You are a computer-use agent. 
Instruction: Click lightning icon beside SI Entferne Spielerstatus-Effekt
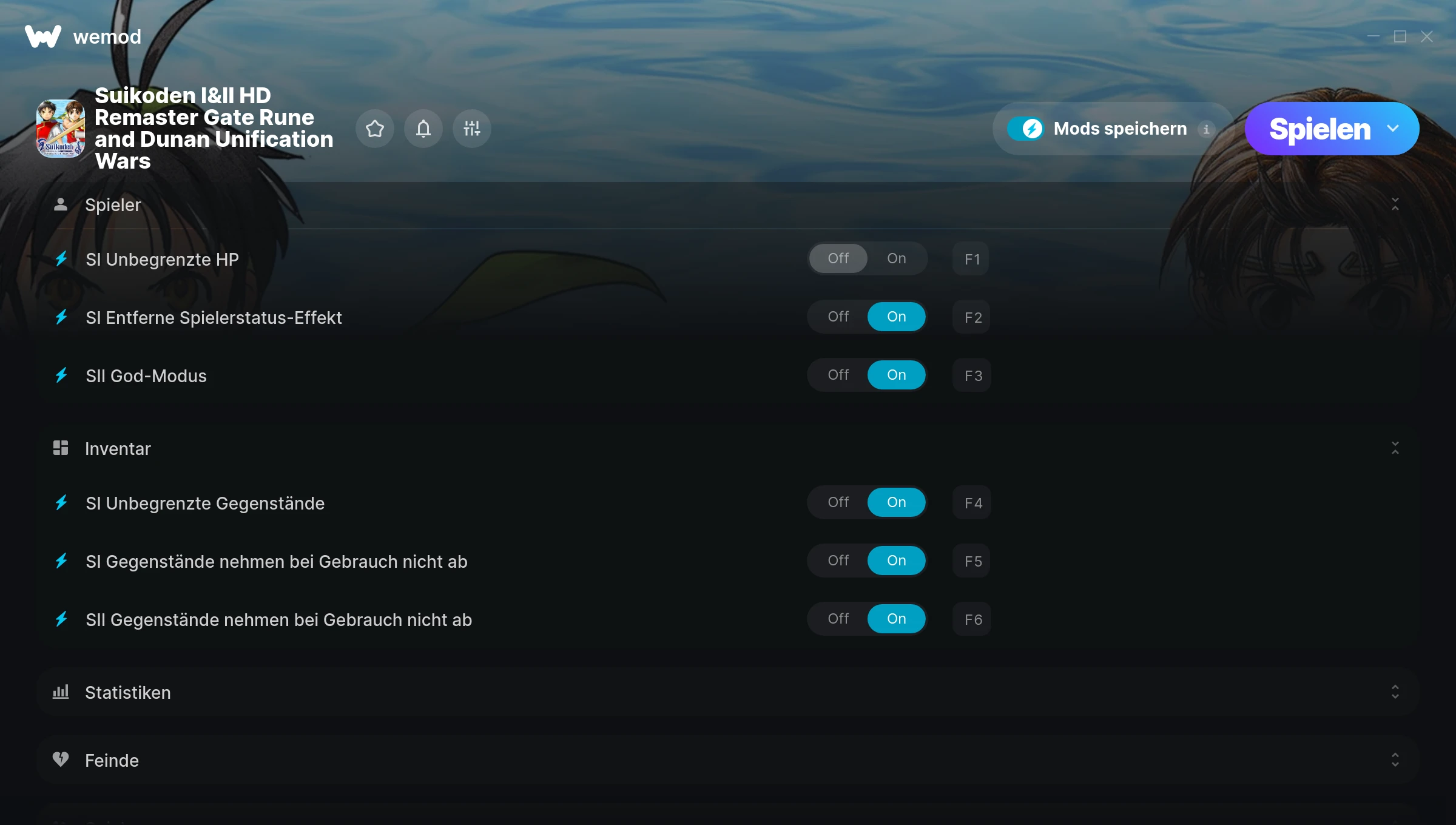click(61, 317)
